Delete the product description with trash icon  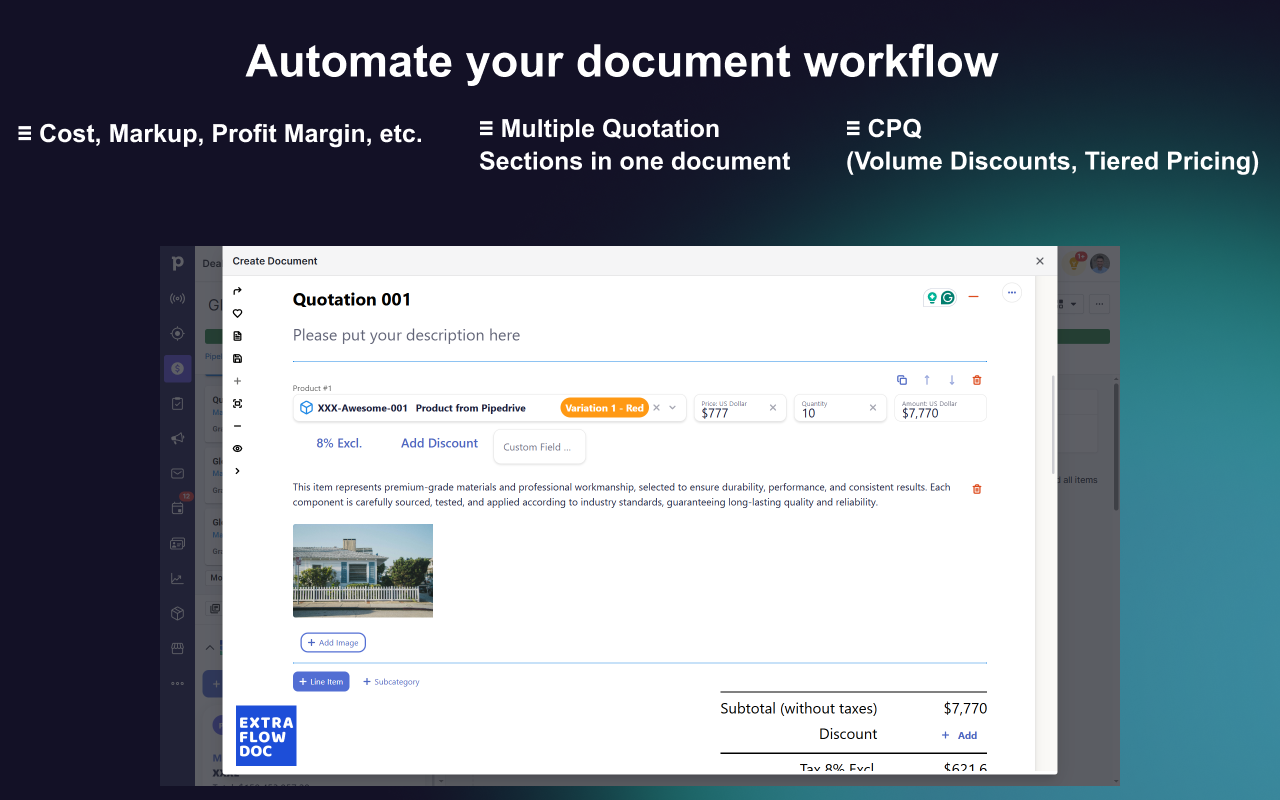click(977, 489)
